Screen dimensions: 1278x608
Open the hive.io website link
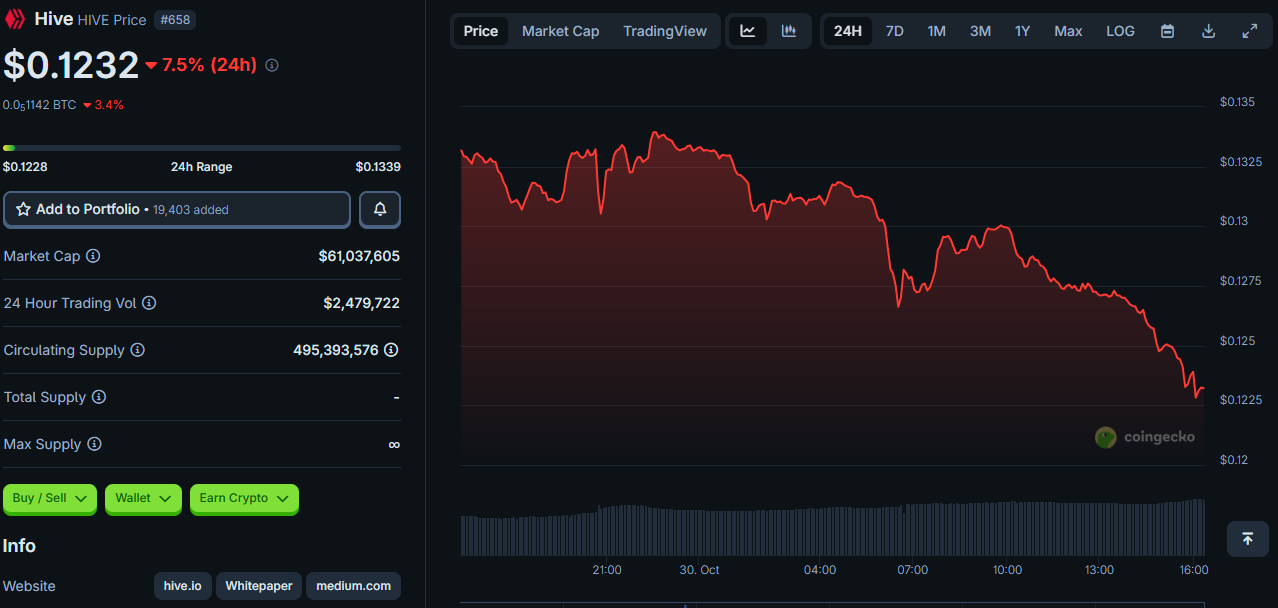tap(183, 586)
